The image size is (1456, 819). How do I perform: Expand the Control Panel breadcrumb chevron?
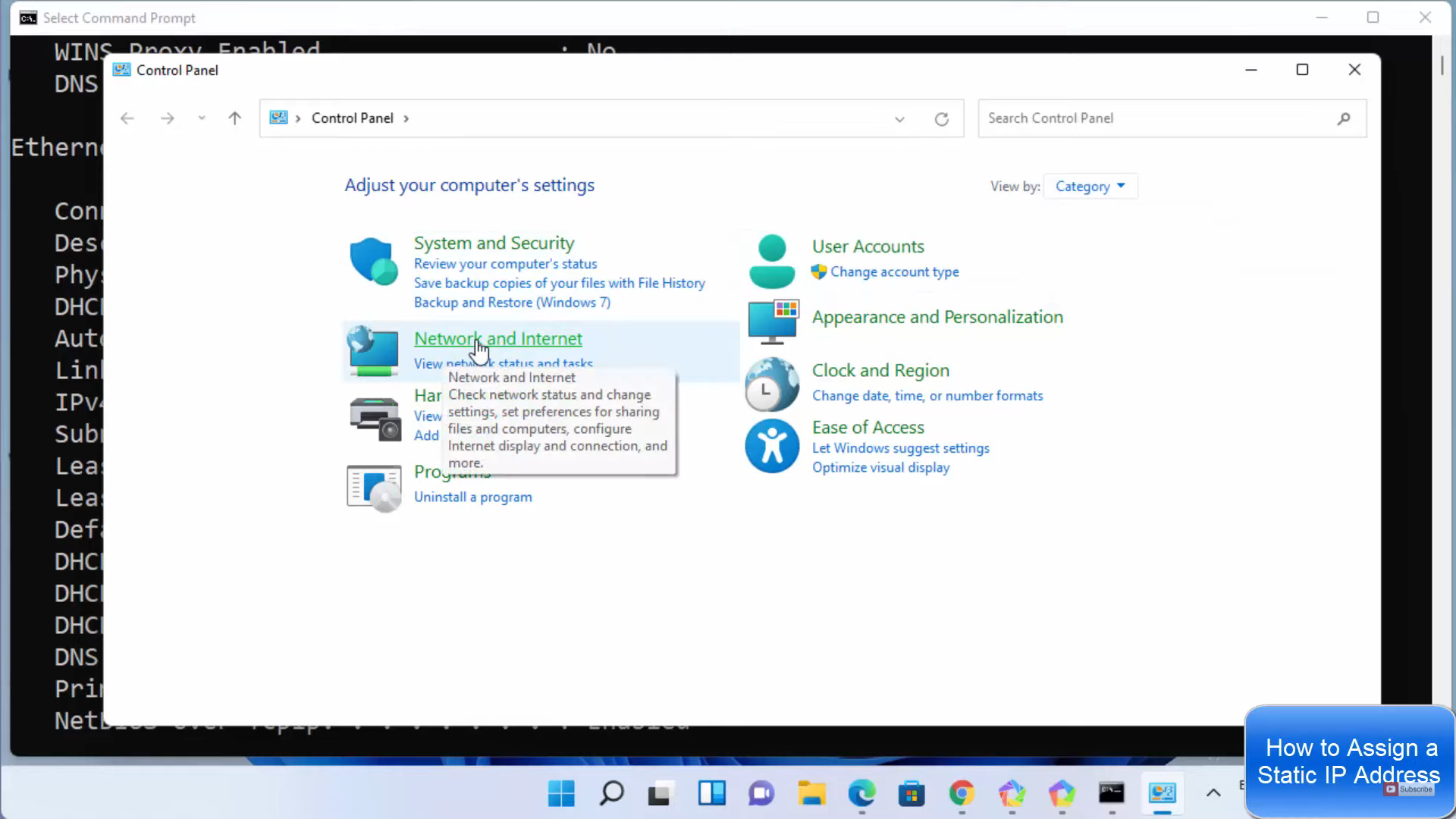(x=406, y=118)
